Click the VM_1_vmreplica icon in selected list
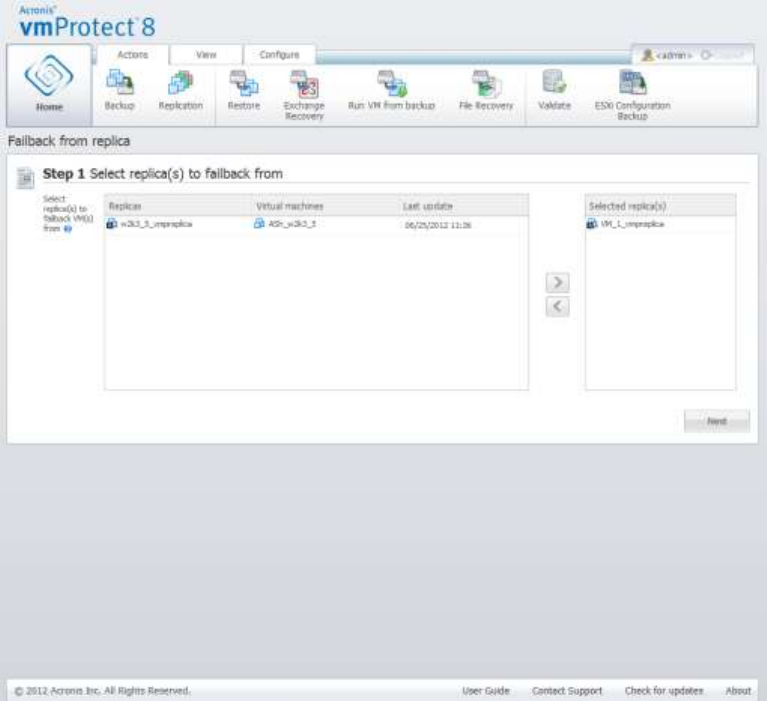 point(591,224)
